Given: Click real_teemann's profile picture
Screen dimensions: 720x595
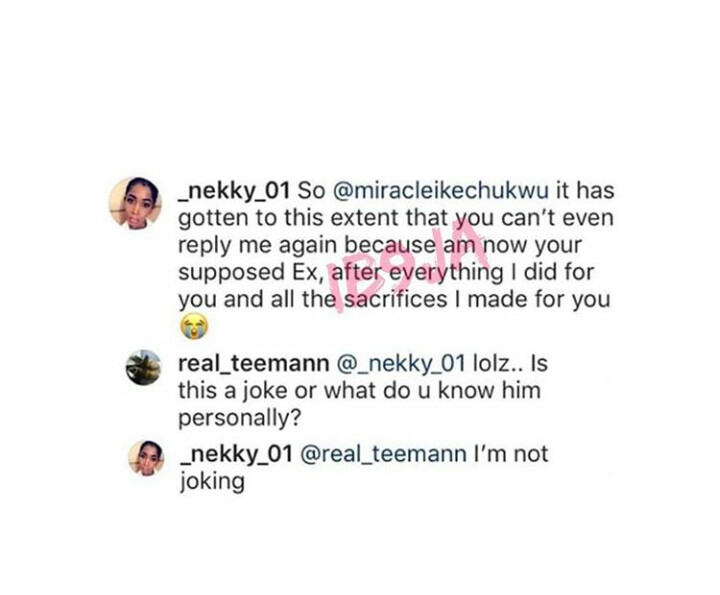Looking at the screenshot, I should pos(145,369).
